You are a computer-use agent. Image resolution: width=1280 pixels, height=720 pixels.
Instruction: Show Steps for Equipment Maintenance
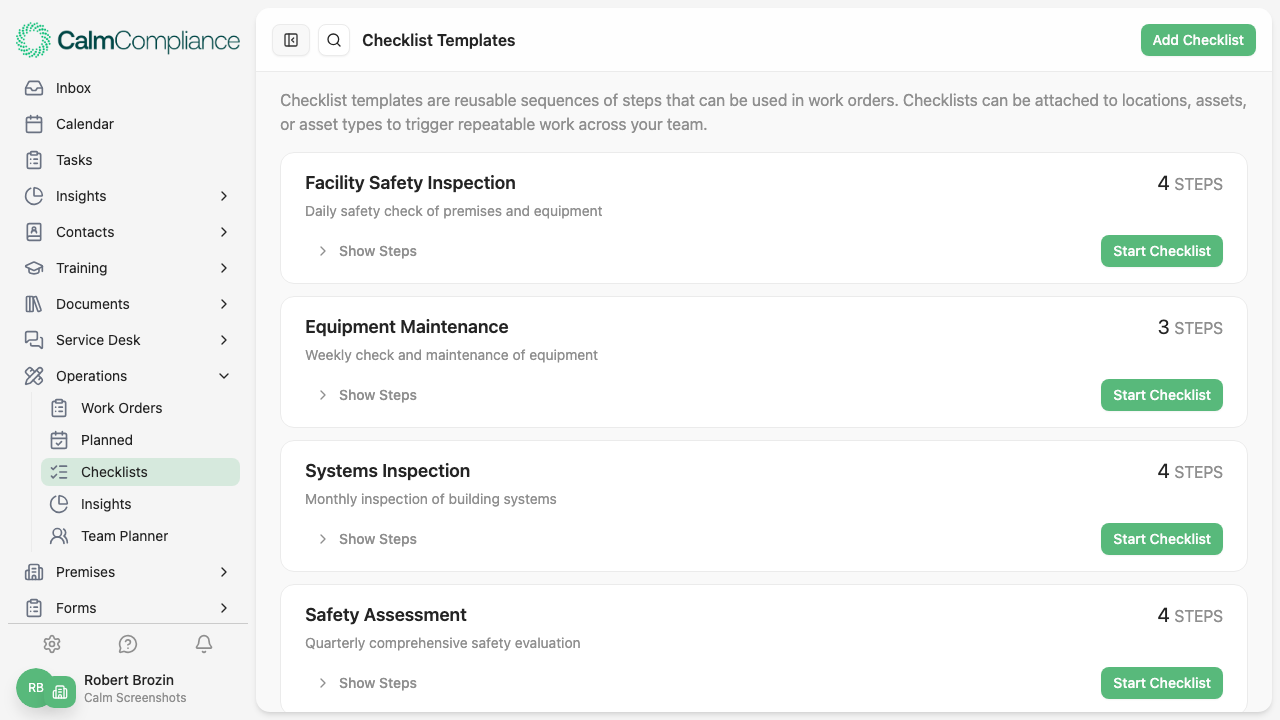367,395
